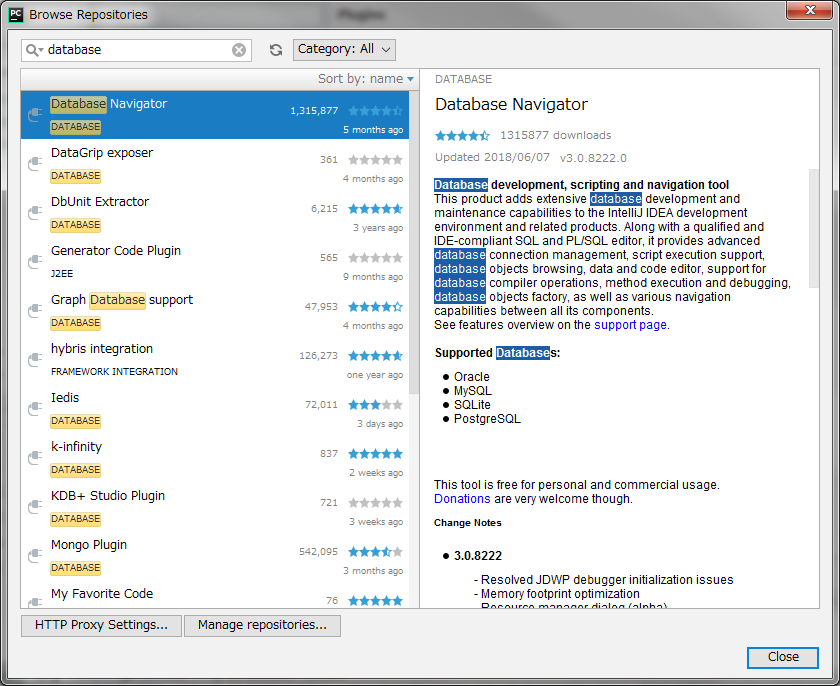The width and height of the screenshot is (840, 686).
Task: Click the 3.0.8222 change notes entry
Action: click(478, 556)
